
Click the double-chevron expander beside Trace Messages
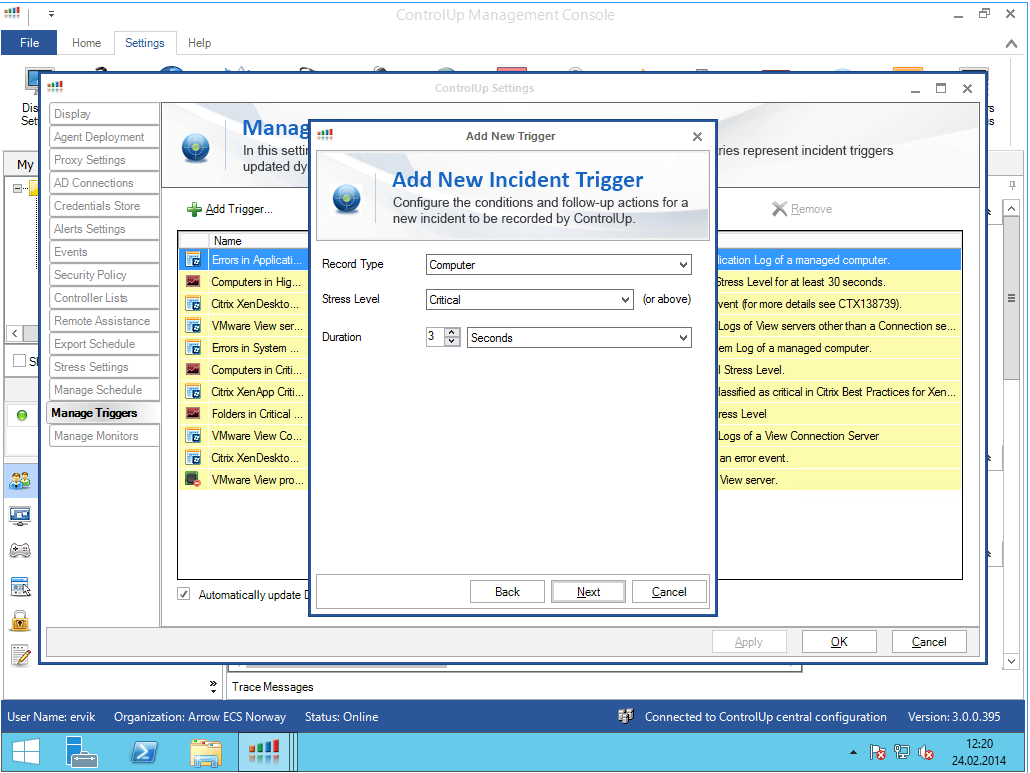click(213, 686)
